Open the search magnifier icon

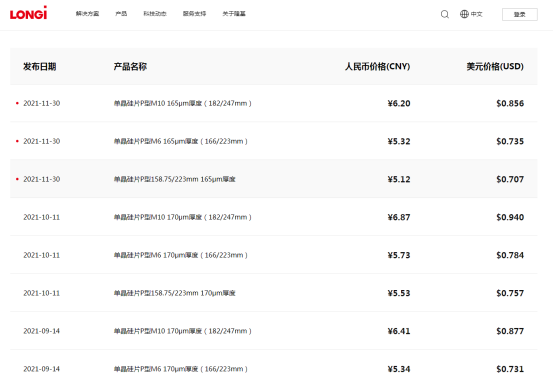tap(445, 14)
